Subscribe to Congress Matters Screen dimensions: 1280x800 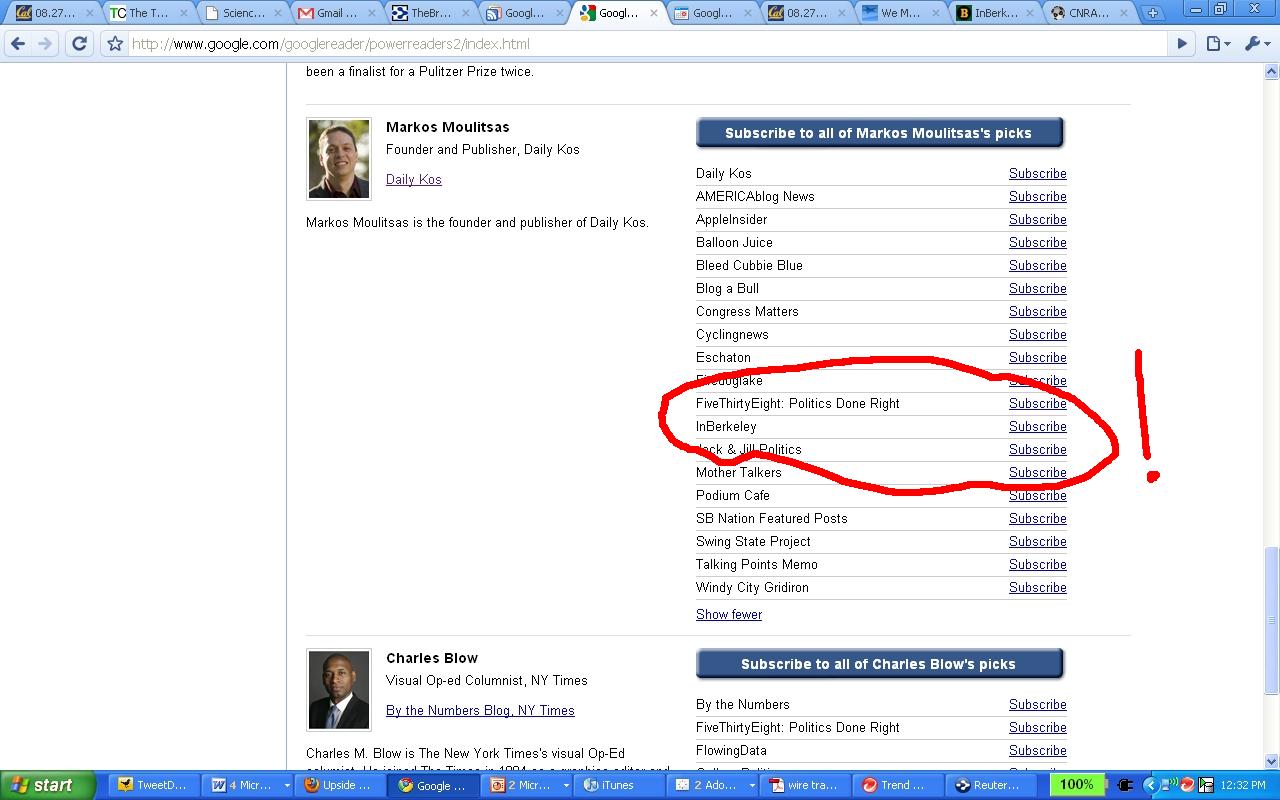1037,311
